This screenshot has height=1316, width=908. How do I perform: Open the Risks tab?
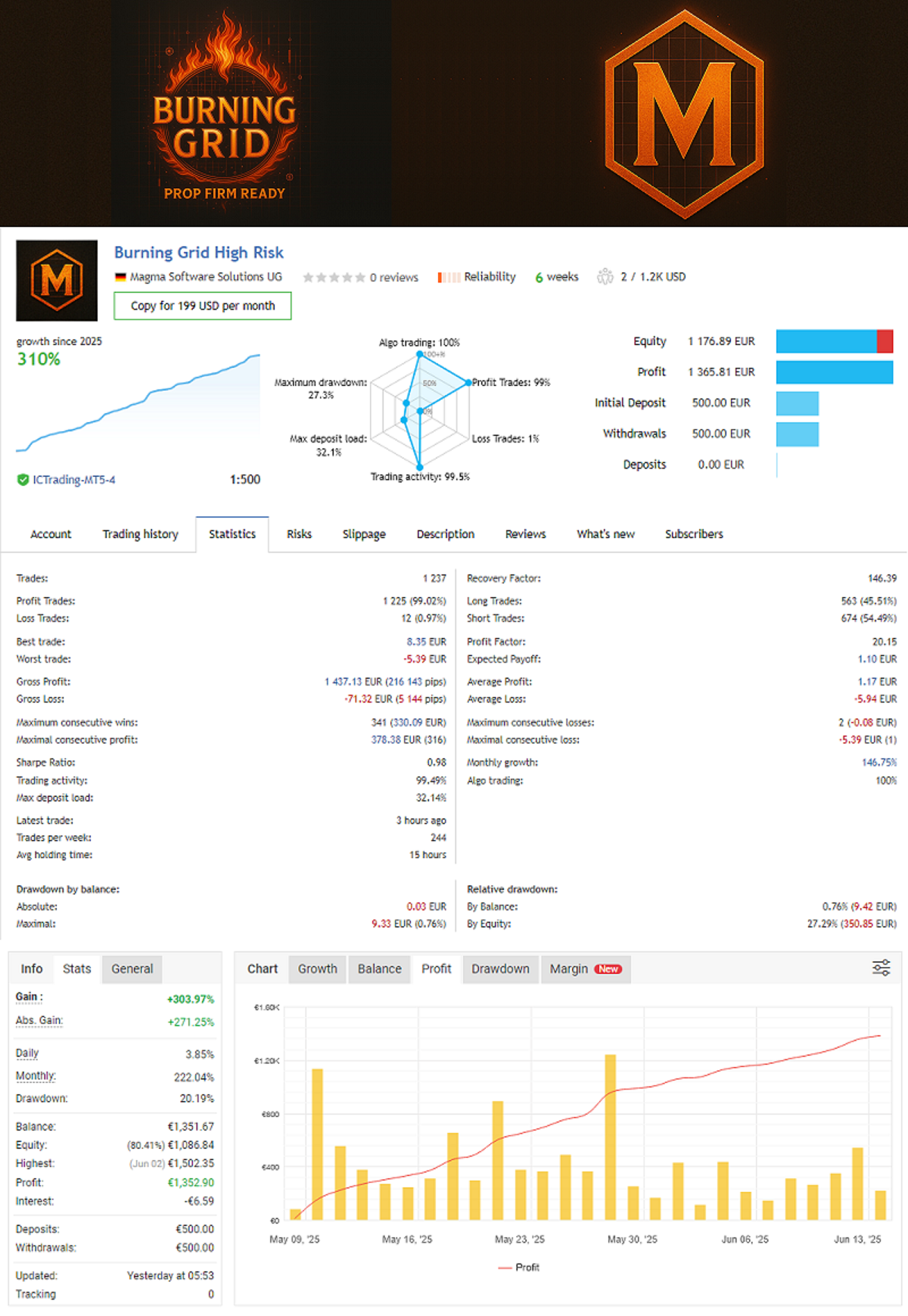click(x=299, y=534)
